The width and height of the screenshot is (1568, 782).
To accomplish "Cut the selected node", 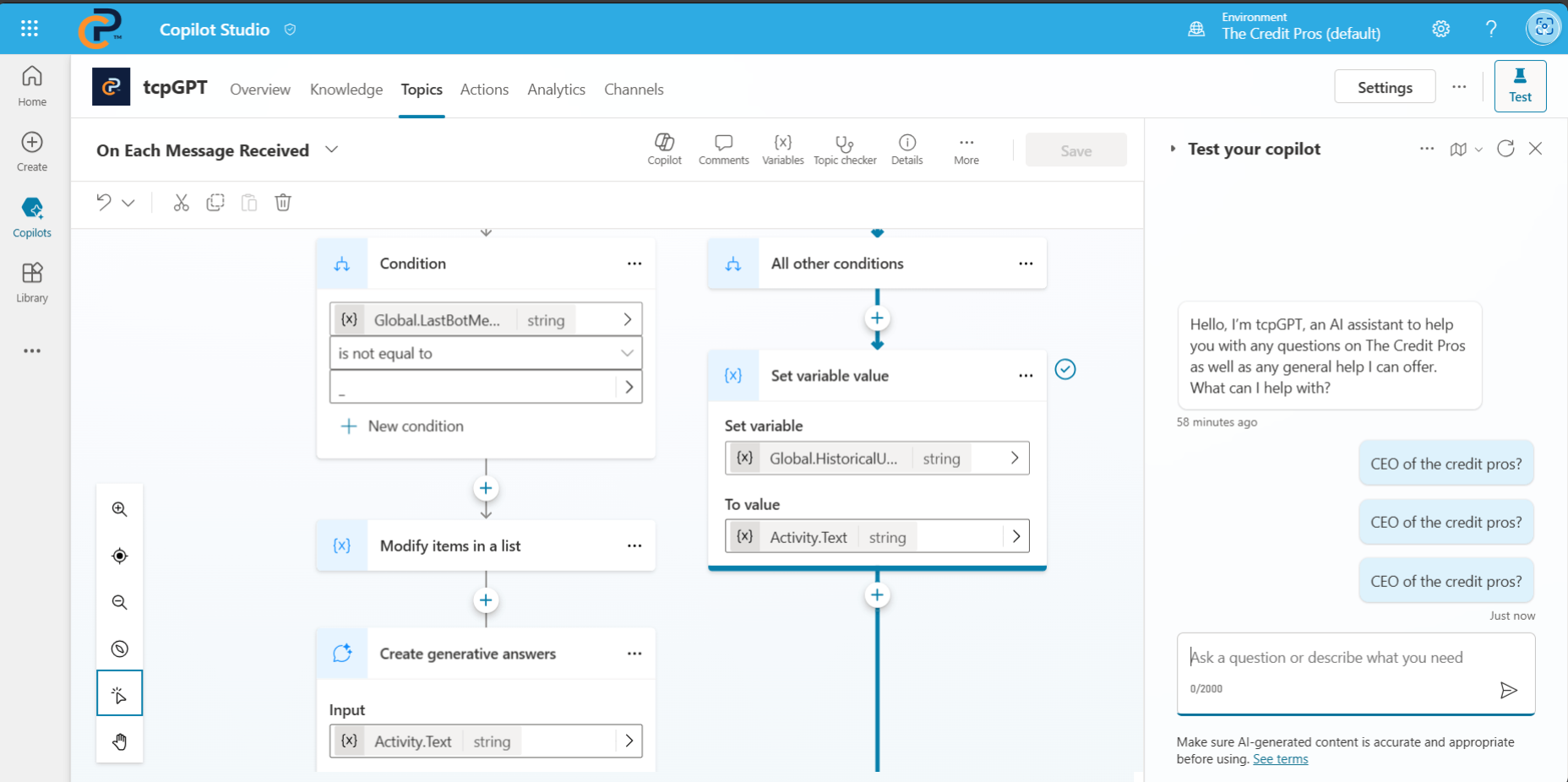I will click(x=181, y=203).
